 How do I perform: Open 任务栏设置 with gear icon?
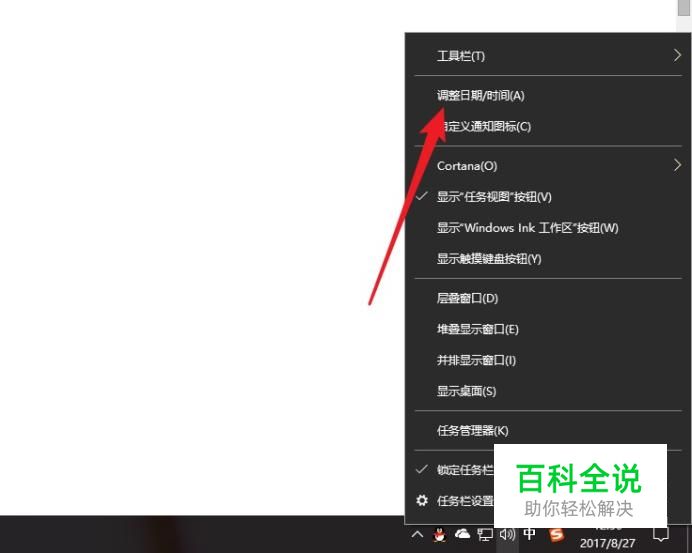[455, 500]
